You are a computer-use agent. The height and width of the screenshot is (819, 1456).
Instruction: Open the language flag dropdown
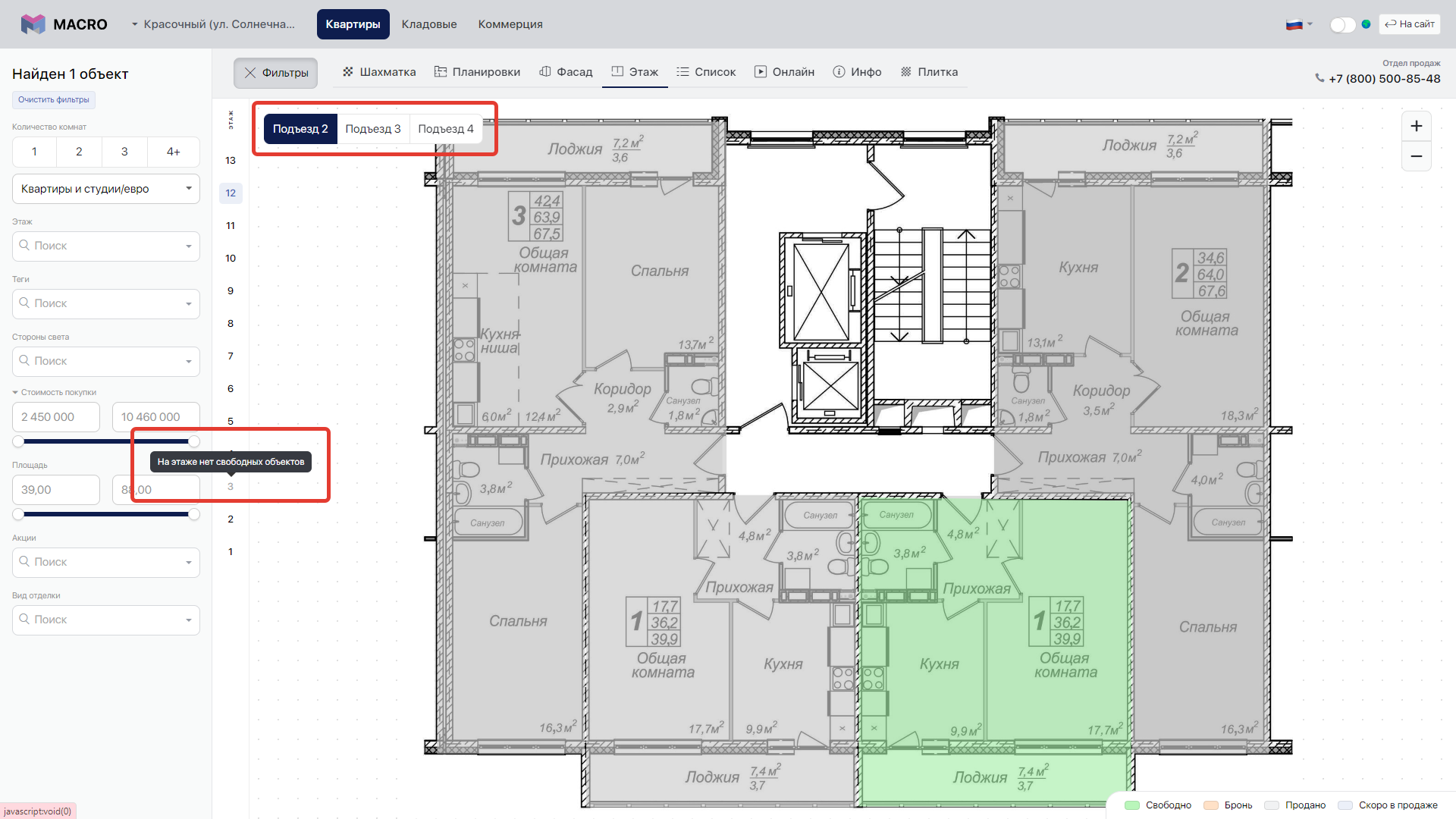(1298, 24)
